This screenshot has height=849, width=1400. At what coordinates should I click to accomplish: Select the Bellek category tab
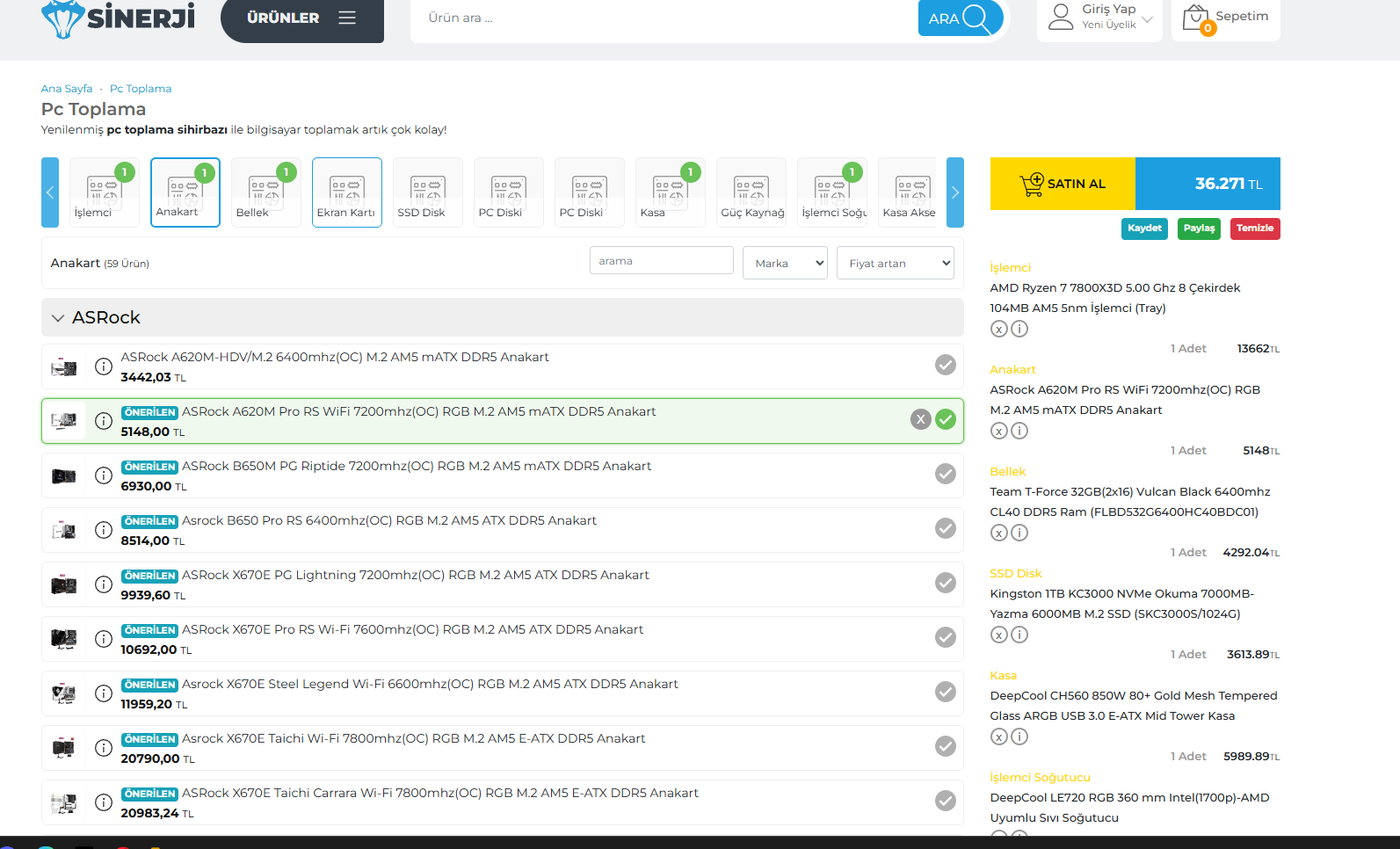pyautogui.click(x=266, y=192)
